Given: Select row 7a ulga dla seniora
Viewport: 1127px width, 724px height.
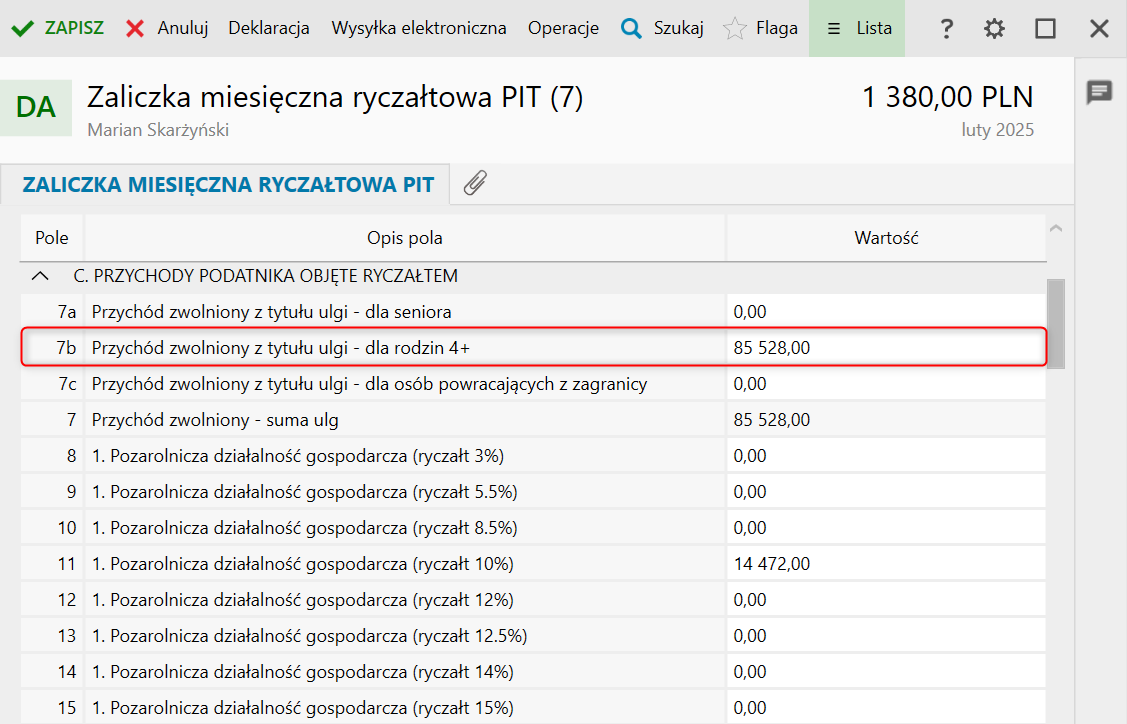Looking at the screenshot, I should (x=405, y=312).
